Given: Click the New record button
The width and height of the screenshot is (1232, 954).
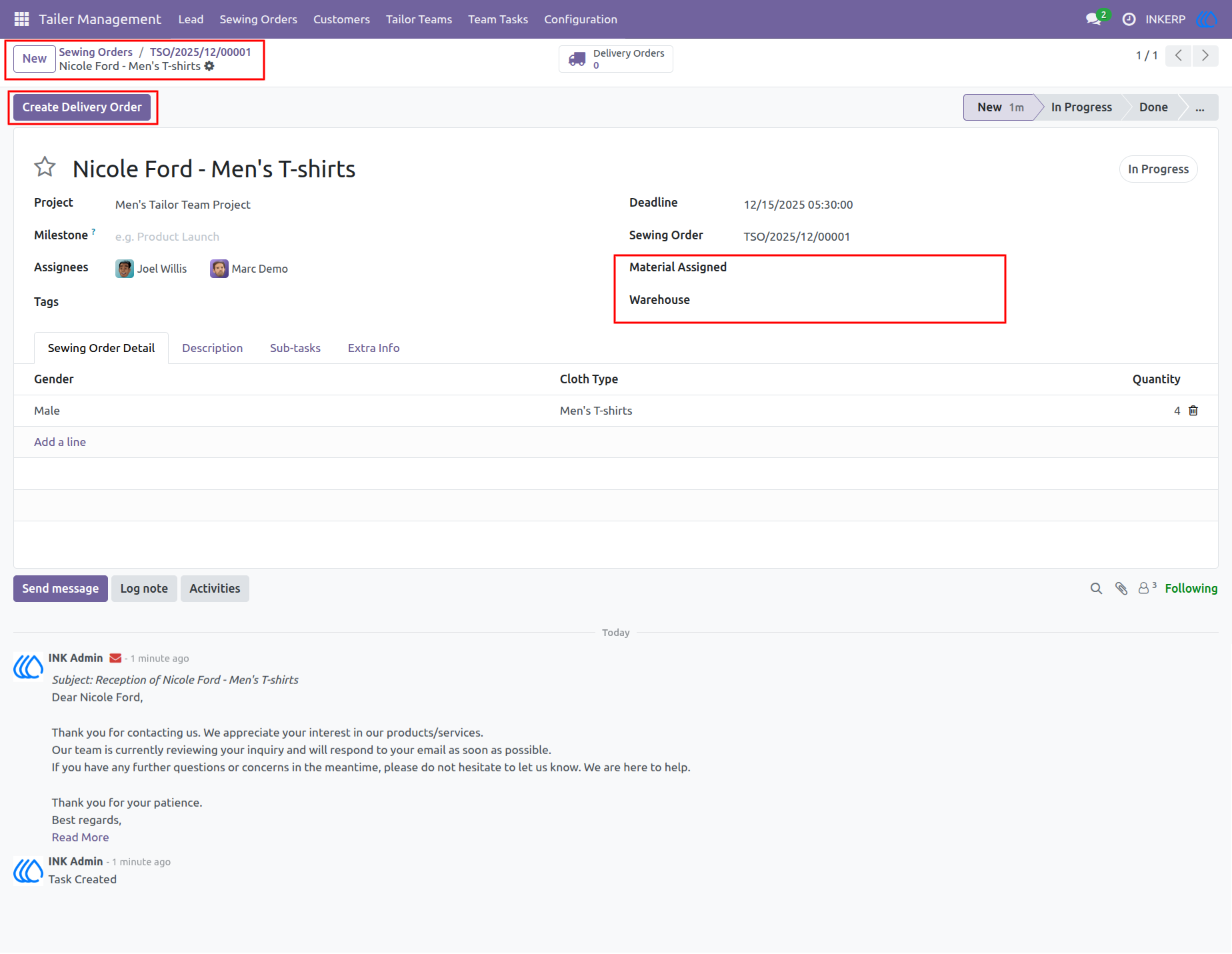Looking at the screenshot, I should 35,59.
